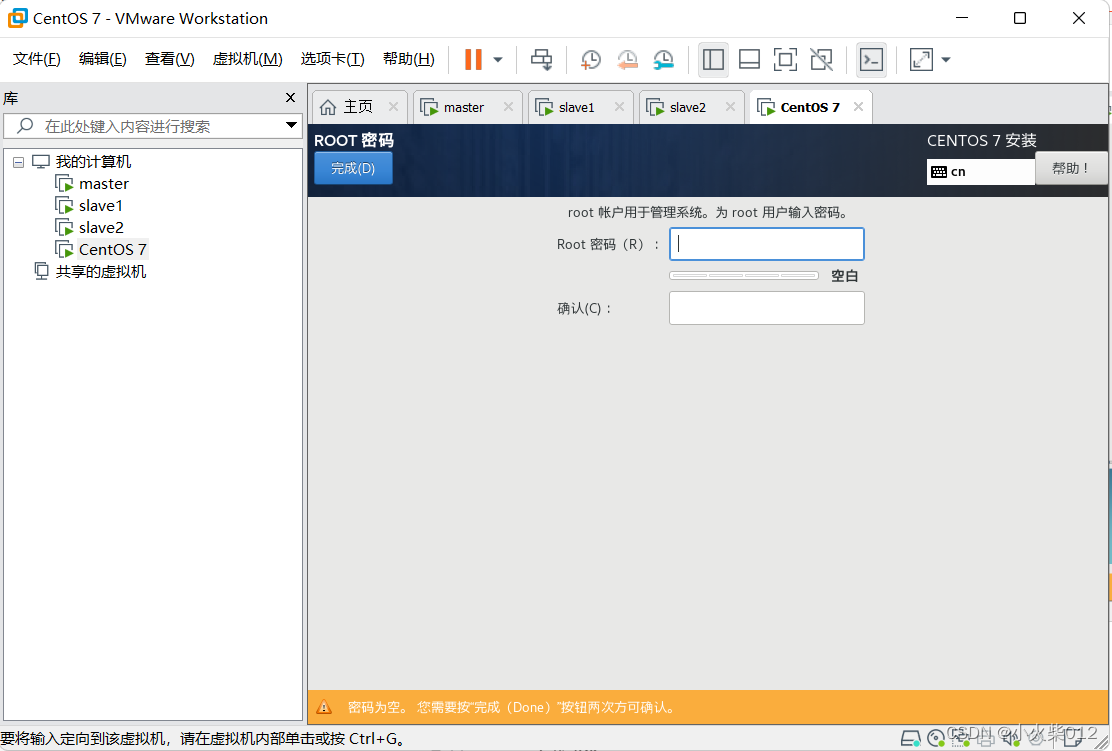Toggle the thumbnail bar view icon
Image resolution: width=1112 pixels, height=751 pixels.
click(749, 60)
